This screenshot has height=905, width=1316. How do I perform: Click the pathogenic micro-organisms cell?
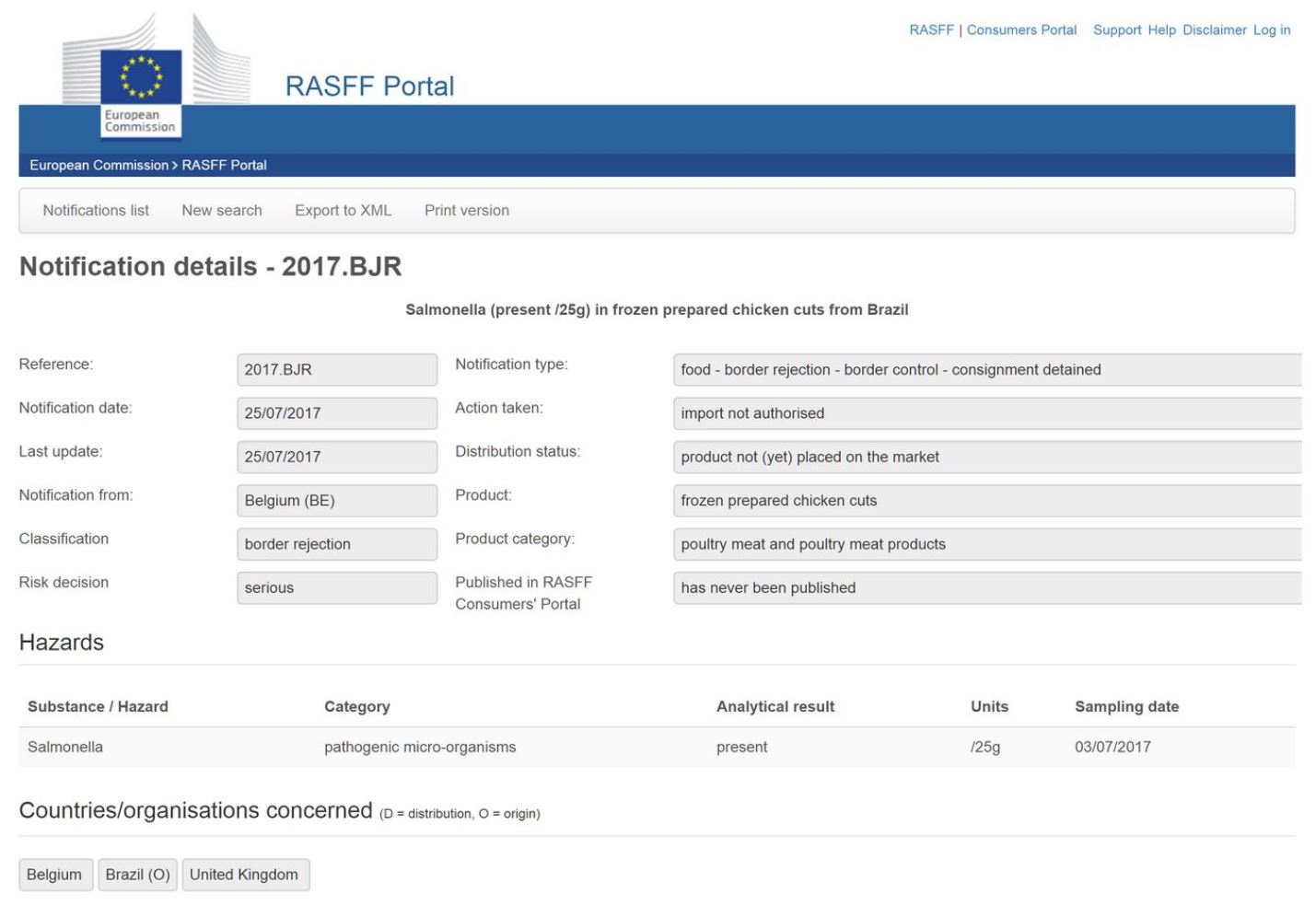pos(420,747)
